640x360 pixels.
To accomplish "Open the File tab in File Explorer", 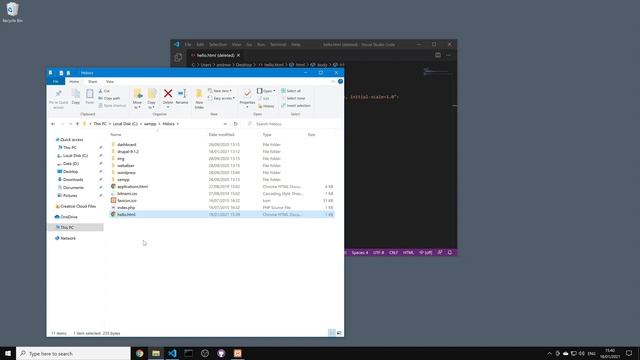I will 56,82.
